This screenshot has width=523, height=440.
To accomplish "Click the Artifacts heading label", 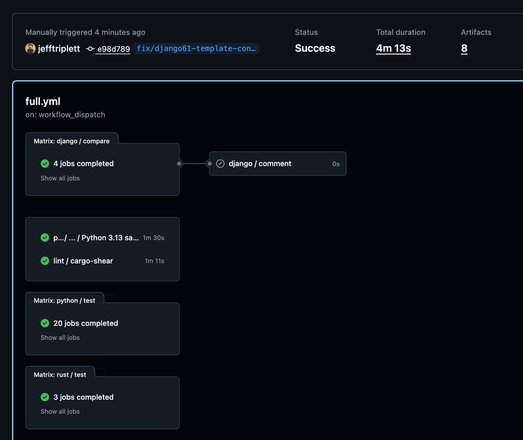I will tap(476, 32).
